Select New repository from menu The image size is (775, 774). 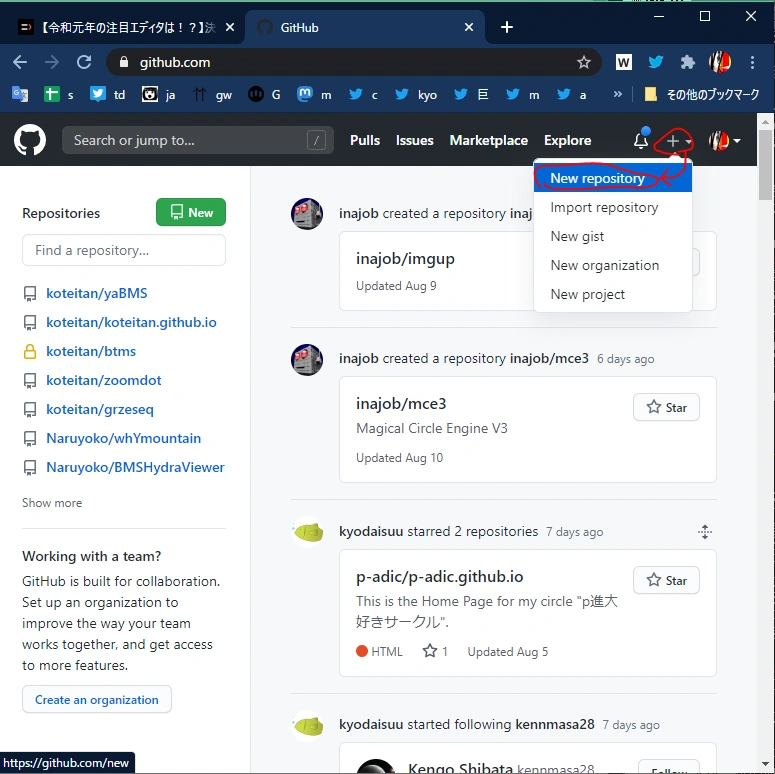(612, 178)
